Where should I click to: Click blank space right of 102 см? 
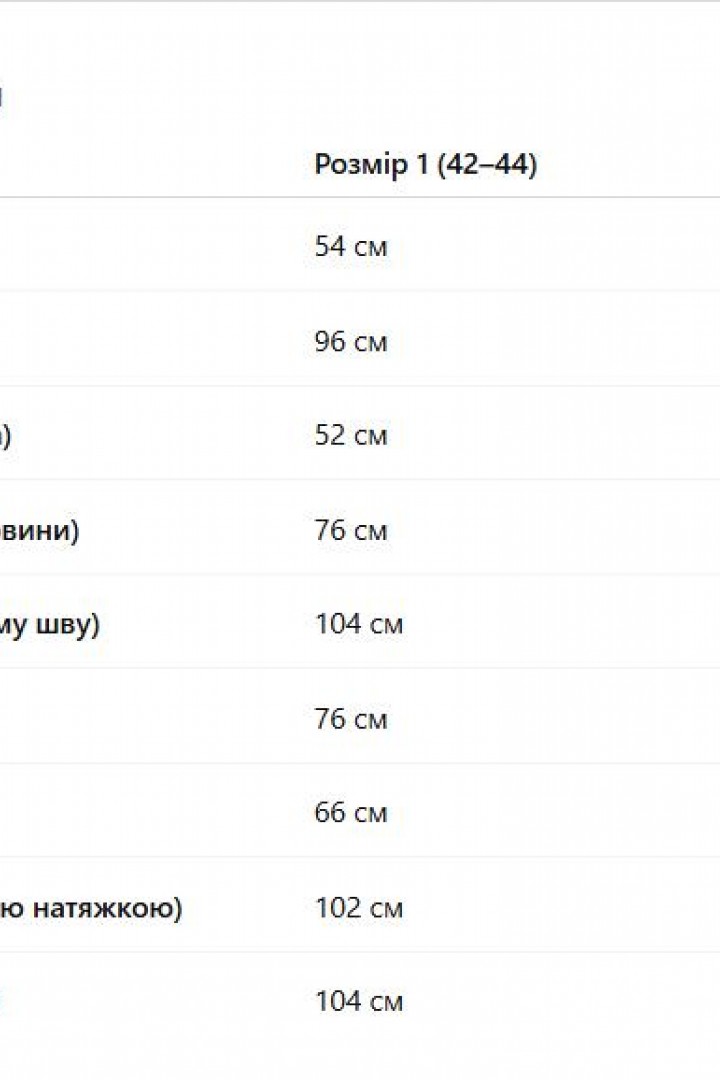[x=562, y=907]
